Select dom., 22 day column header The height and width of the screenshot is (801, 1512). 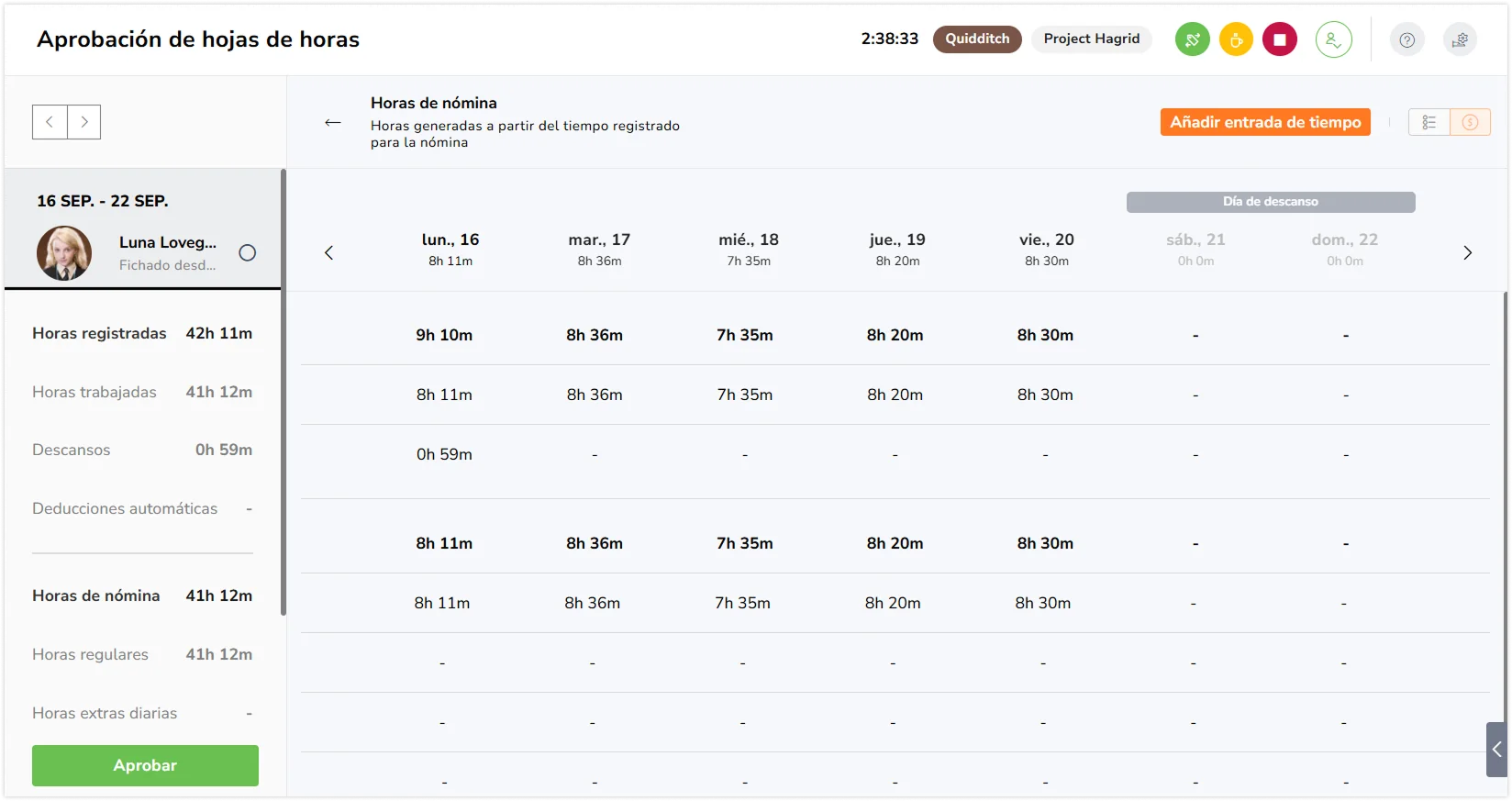tap(1345, 250)
